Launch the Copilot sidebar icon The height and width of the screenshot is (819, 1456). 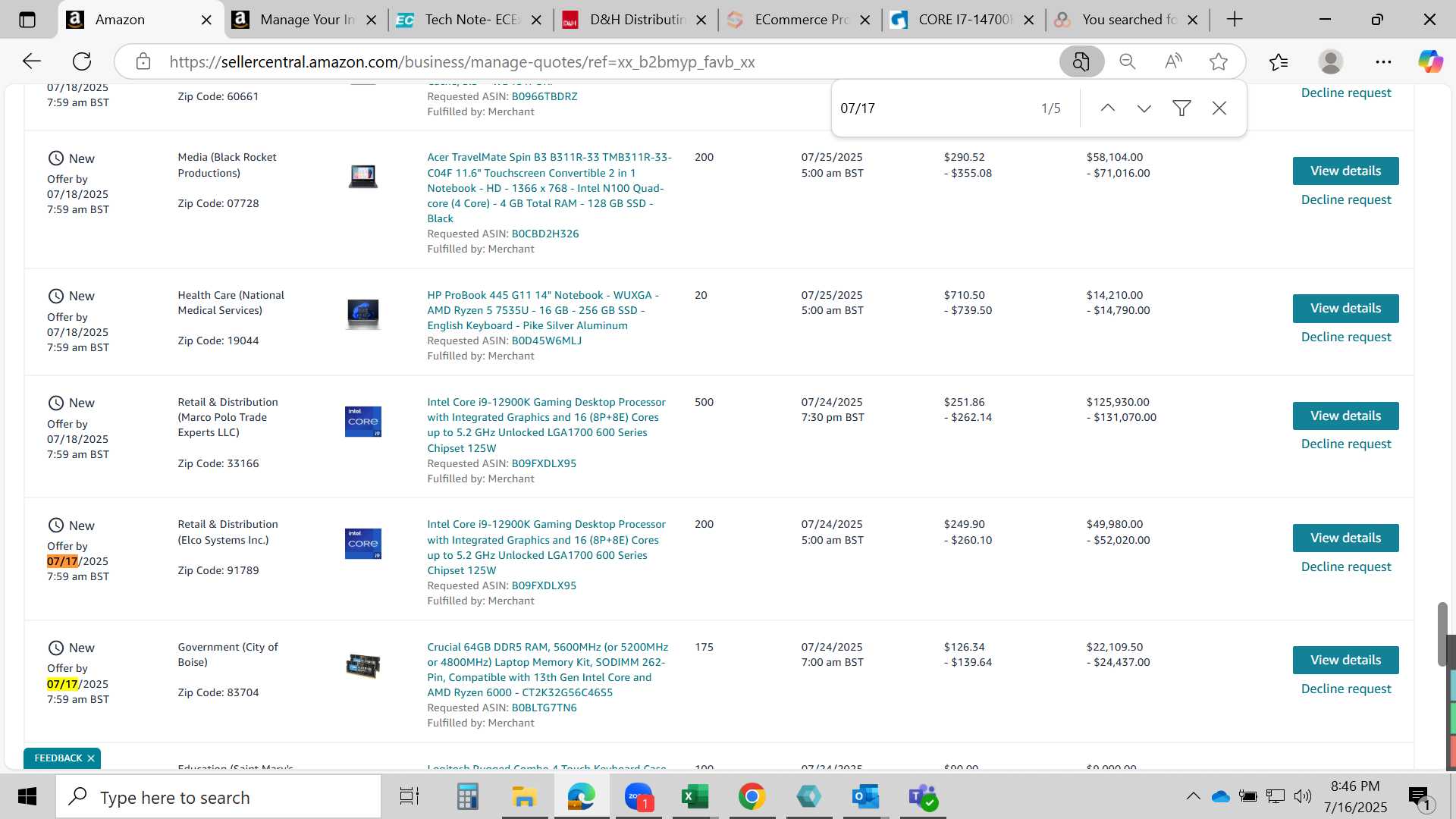tap(1431, 61)
